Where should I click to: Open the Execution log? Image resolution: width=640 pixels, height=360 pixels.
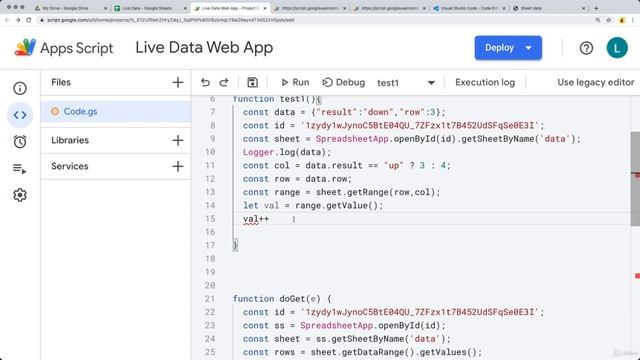485,82
